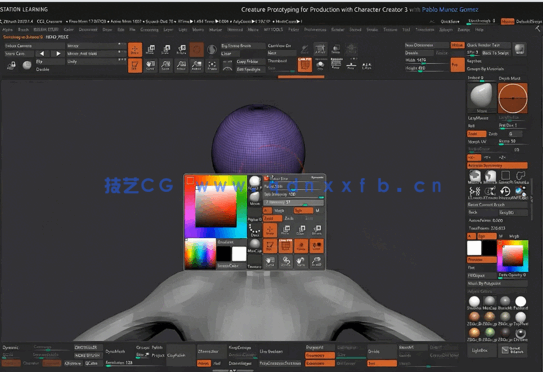
Task: Toggle Activate Symmetry button
Action: tap(497, 166)
